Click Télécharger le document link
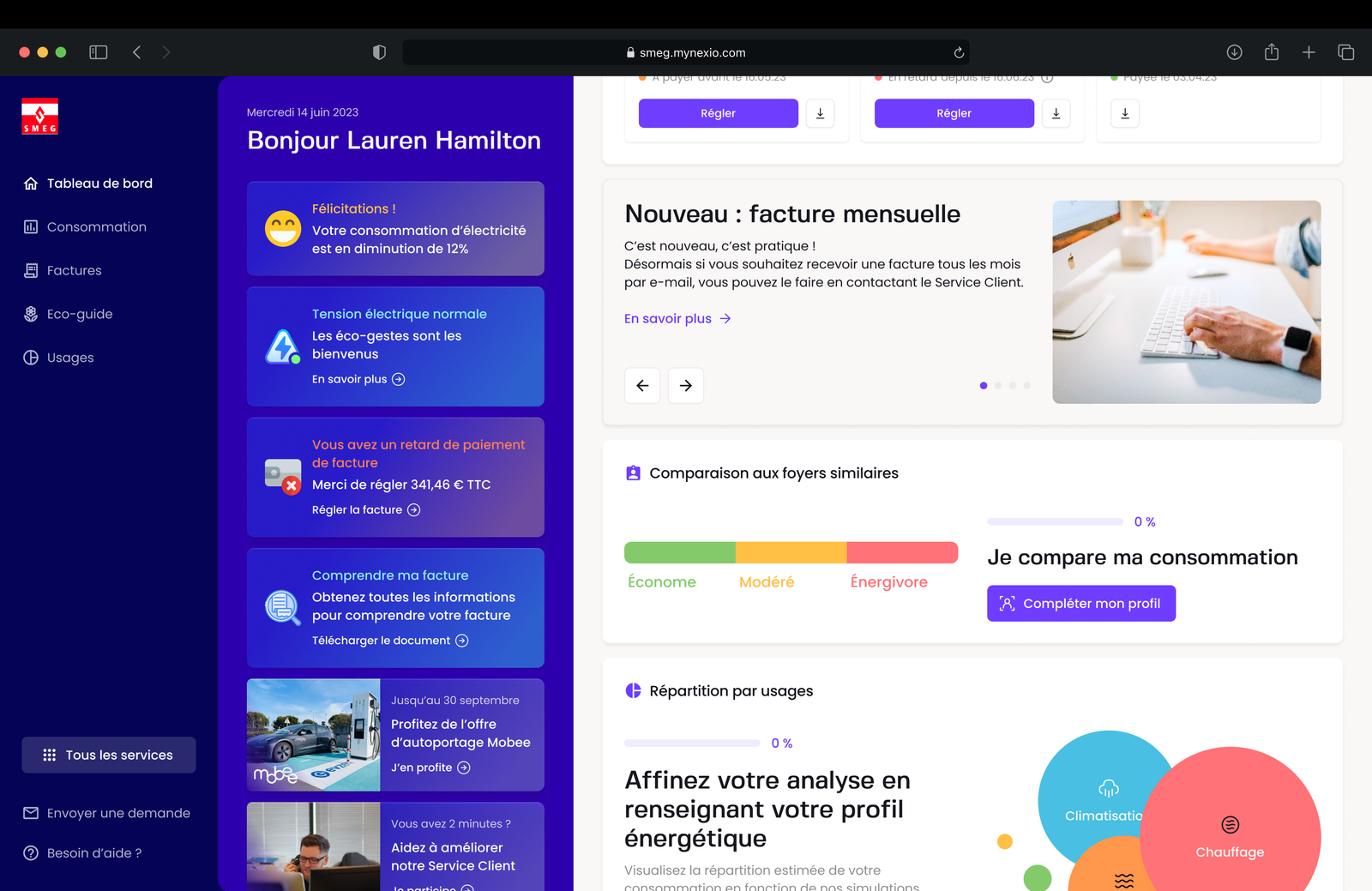 click(x=390, y=641)
